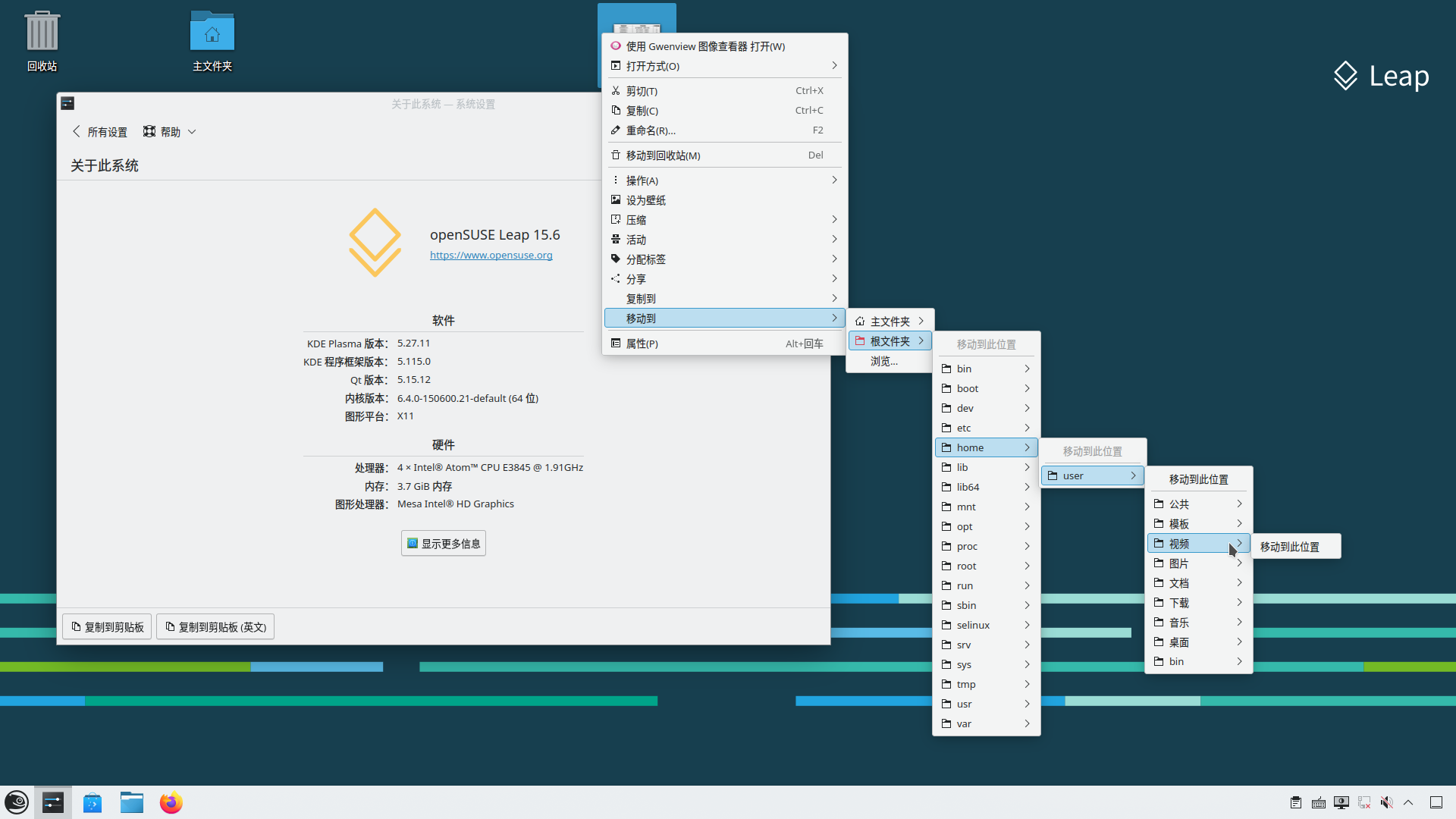The image size is (1456, 819).
Task: Click the virtual keyboard tray icon
Action: 1319,802
